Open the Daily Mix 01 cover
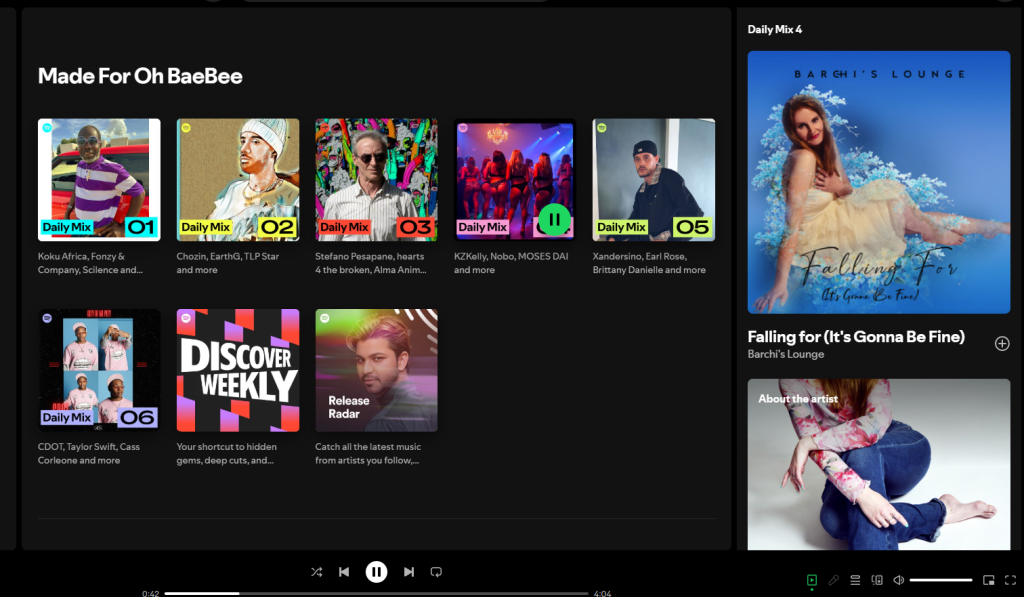This screenshot has width=1024, height=597. (99, 180)
